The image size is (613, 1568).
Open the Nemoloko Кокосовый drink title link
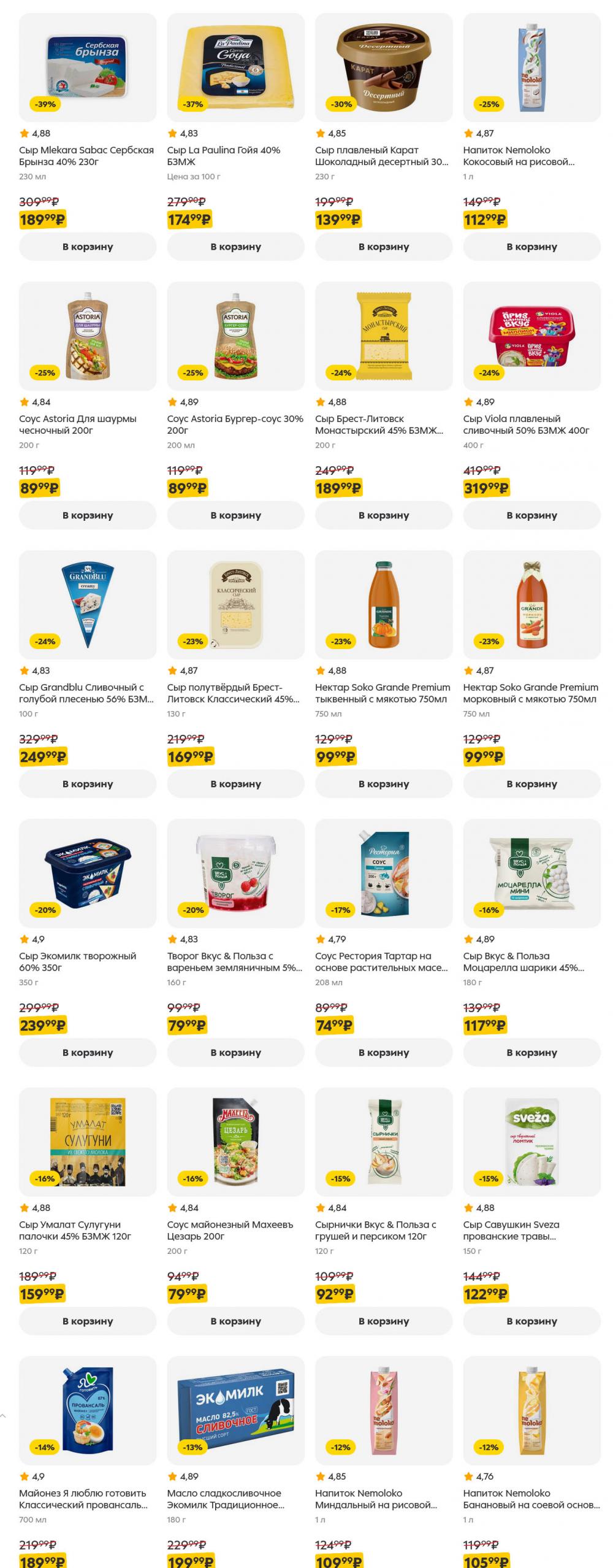[x=519, y=156]
